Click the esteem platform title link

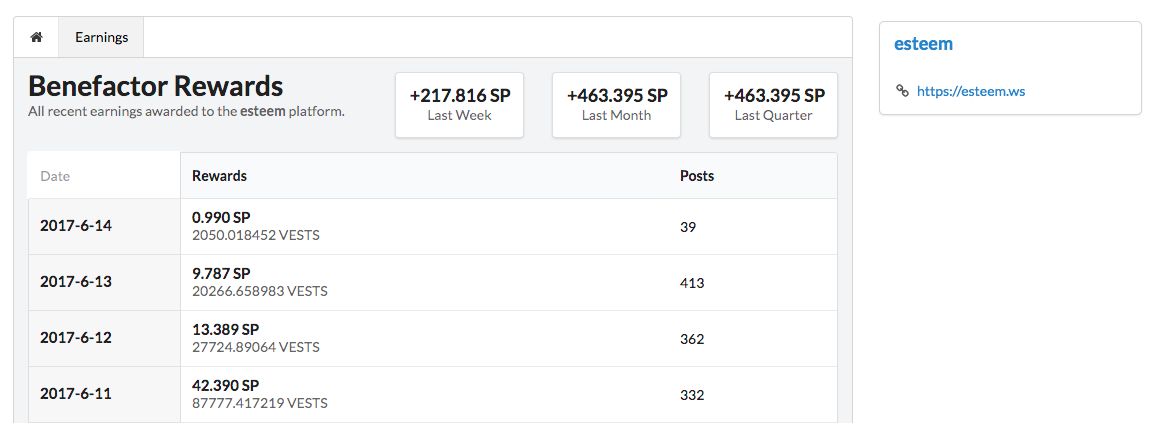(x=923, y=44)
